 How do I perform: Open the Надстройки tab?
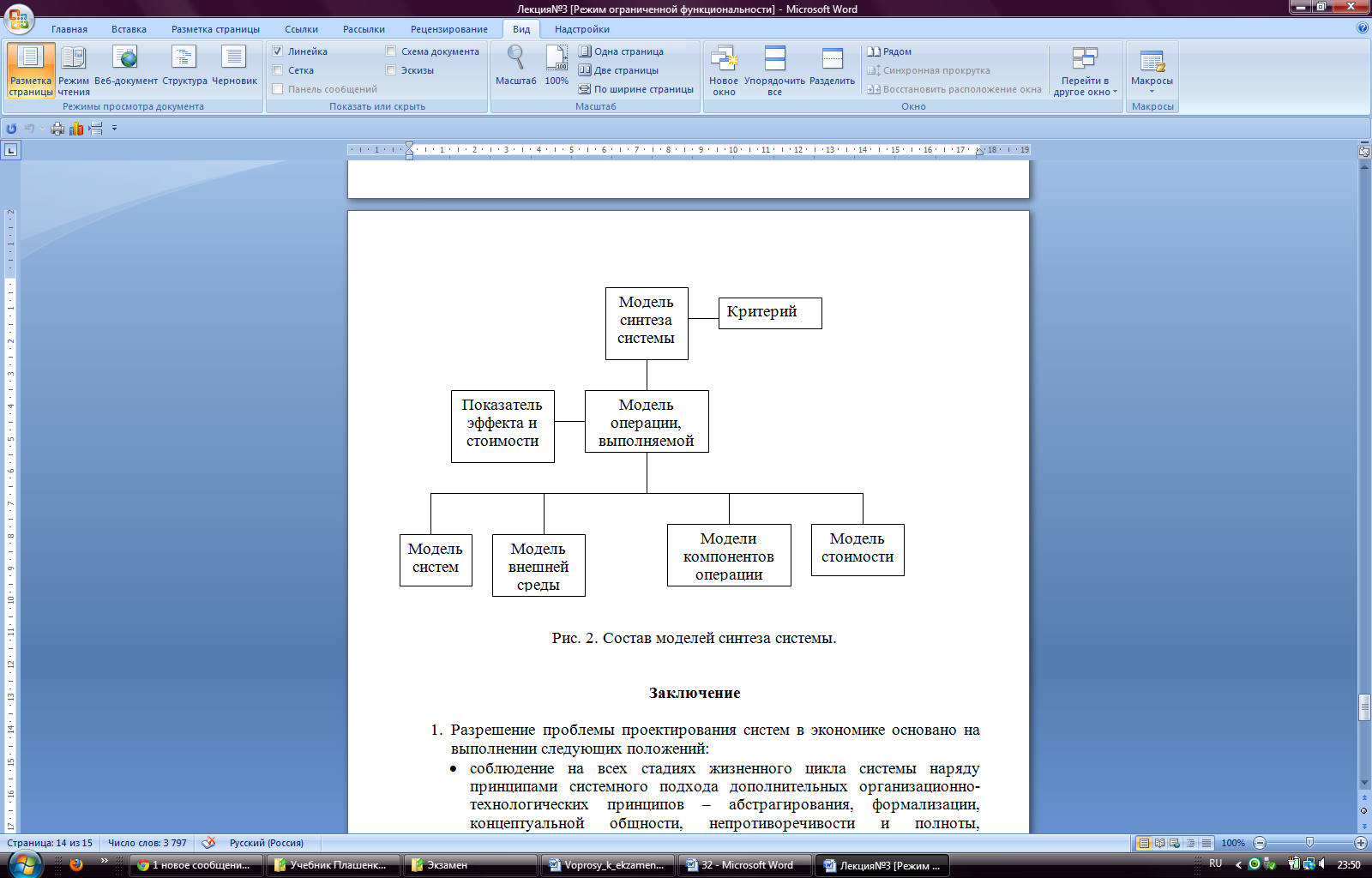[581, 29]
